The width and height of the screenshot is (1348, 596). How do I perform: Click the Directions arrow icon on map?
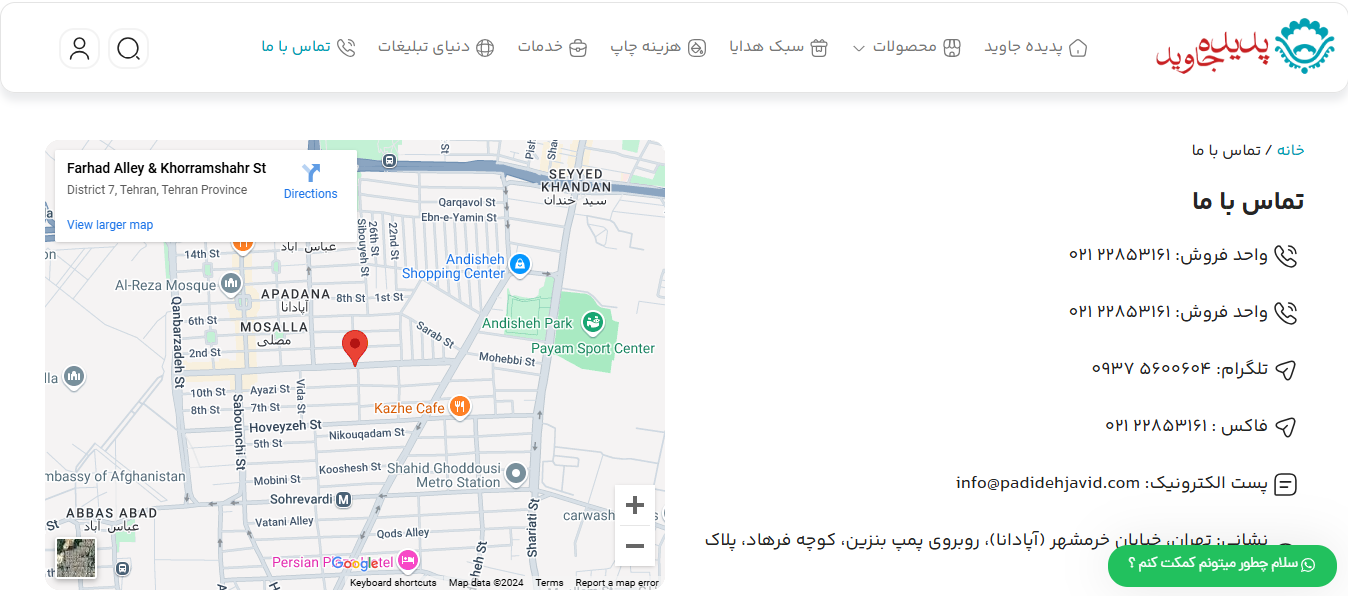click(x=311, y=173)
